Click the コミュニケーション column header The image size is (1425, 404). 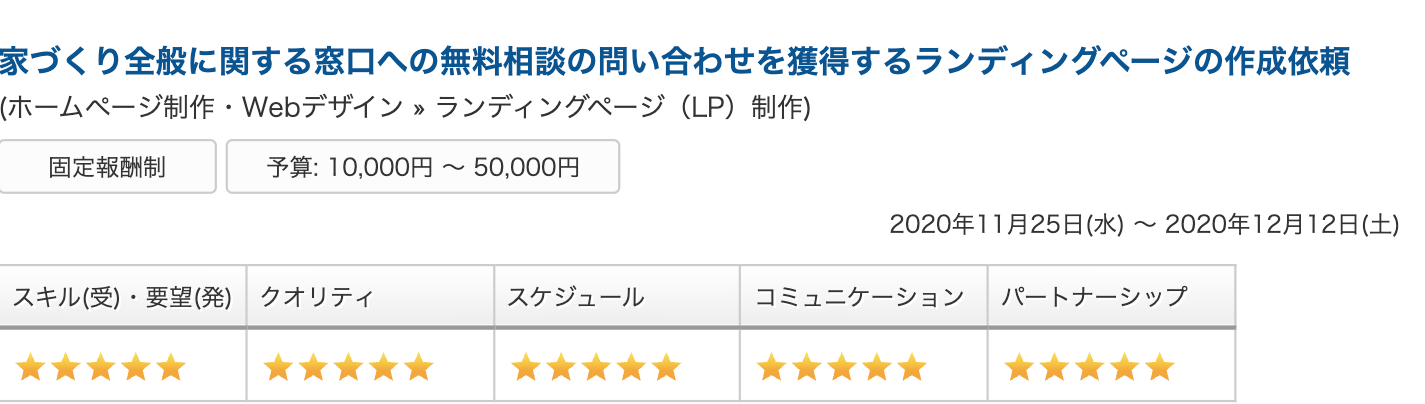pos(859,297)
